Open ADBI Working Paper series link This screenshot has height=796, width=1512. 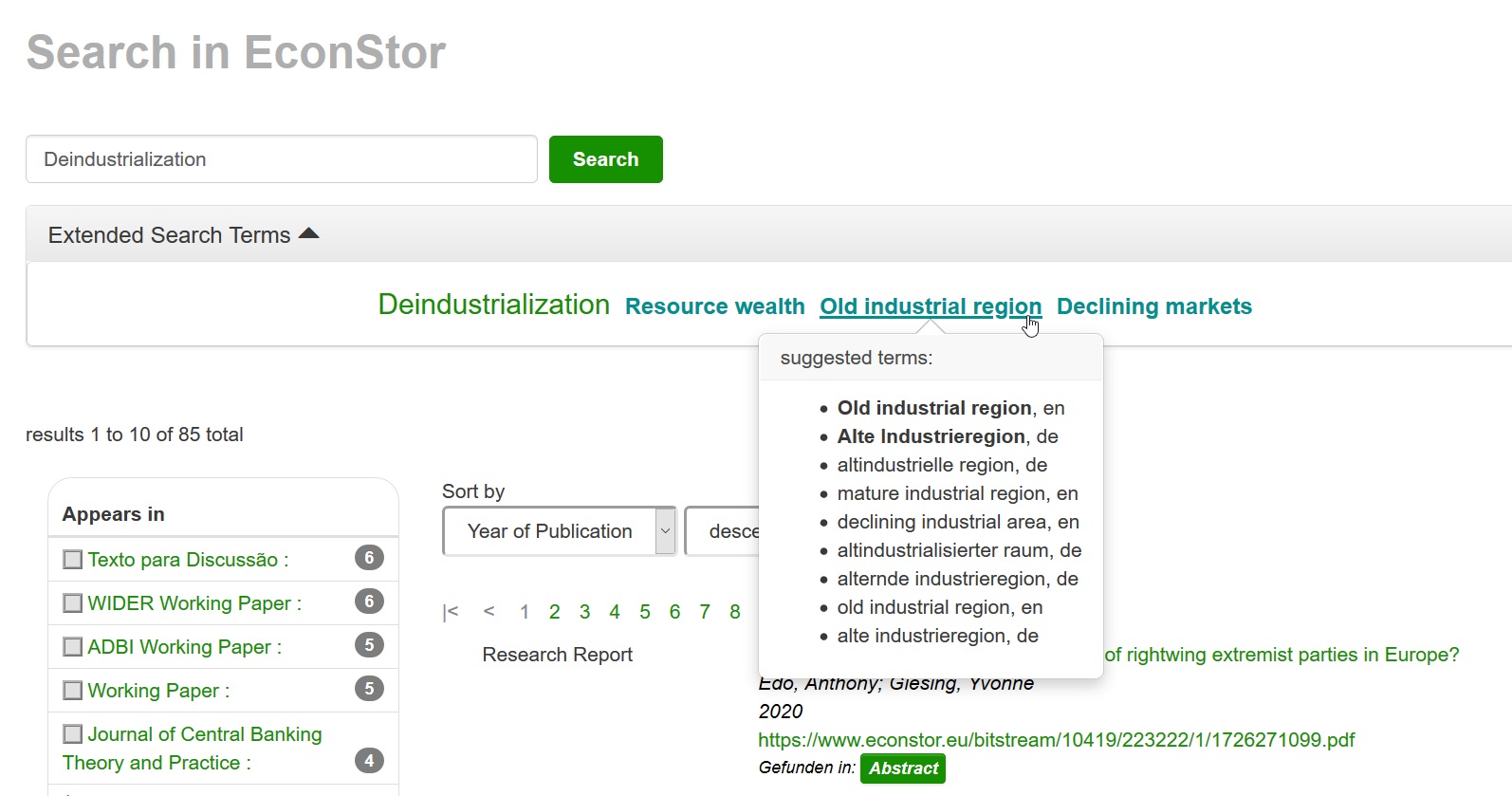184,647
